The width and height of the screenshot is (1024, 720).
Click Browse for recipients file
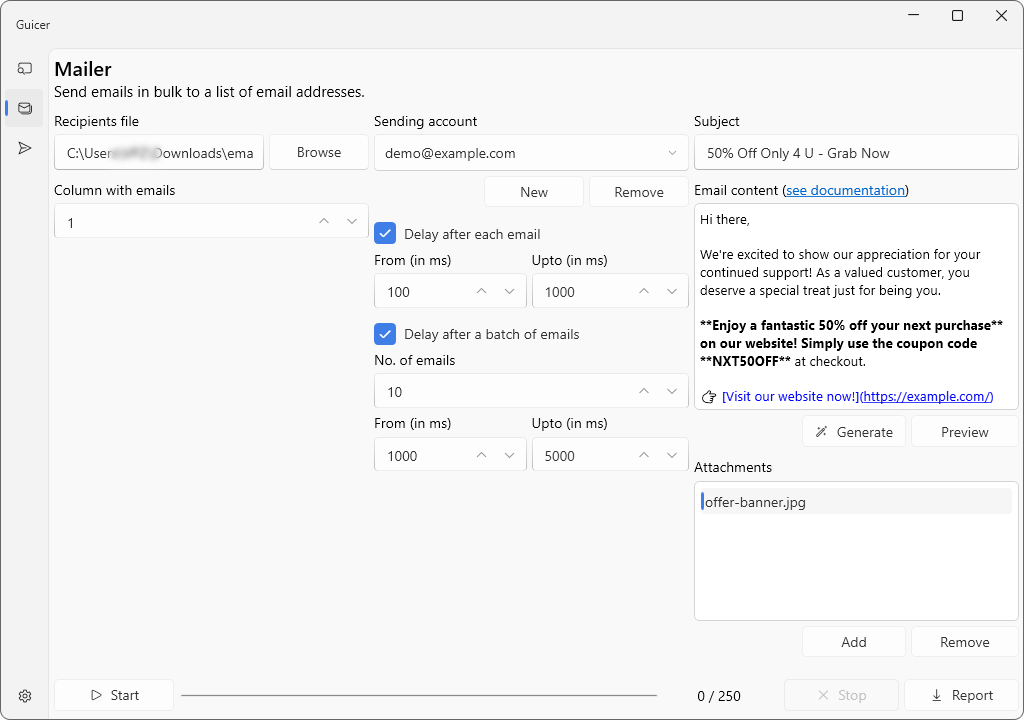[319, 152]
